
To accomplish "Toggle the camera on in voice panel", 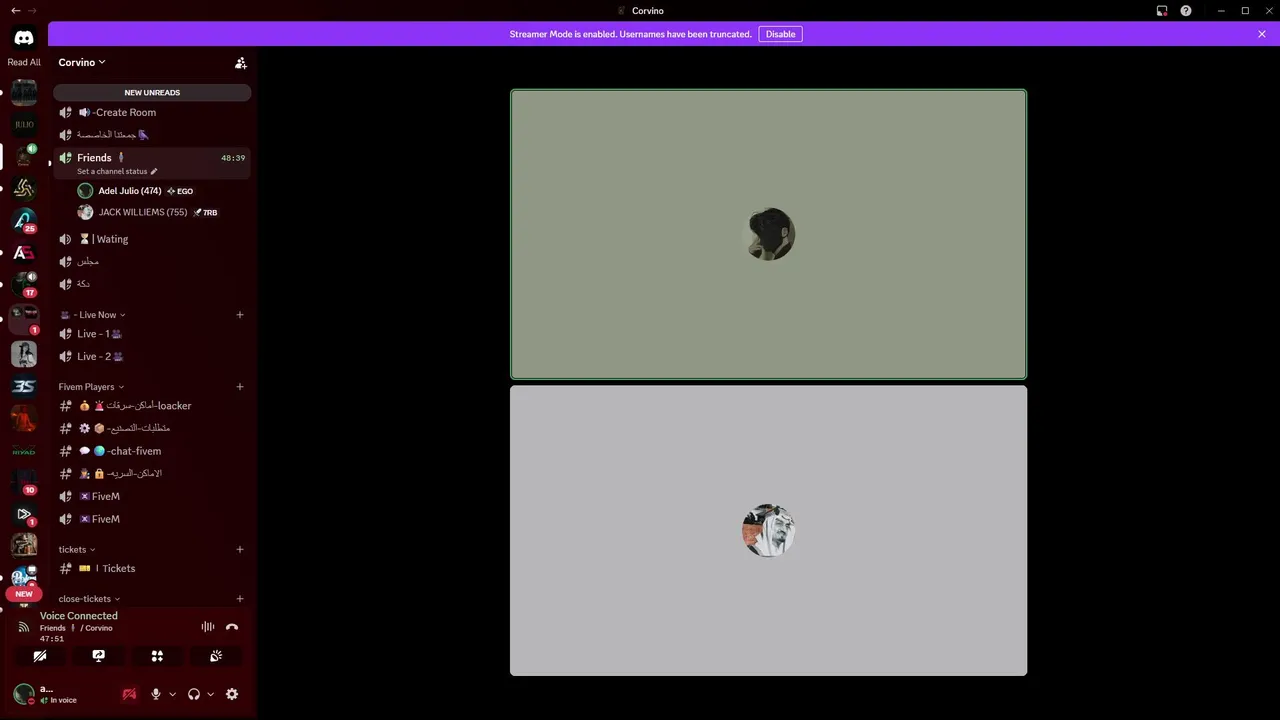I will coord(40,656).
